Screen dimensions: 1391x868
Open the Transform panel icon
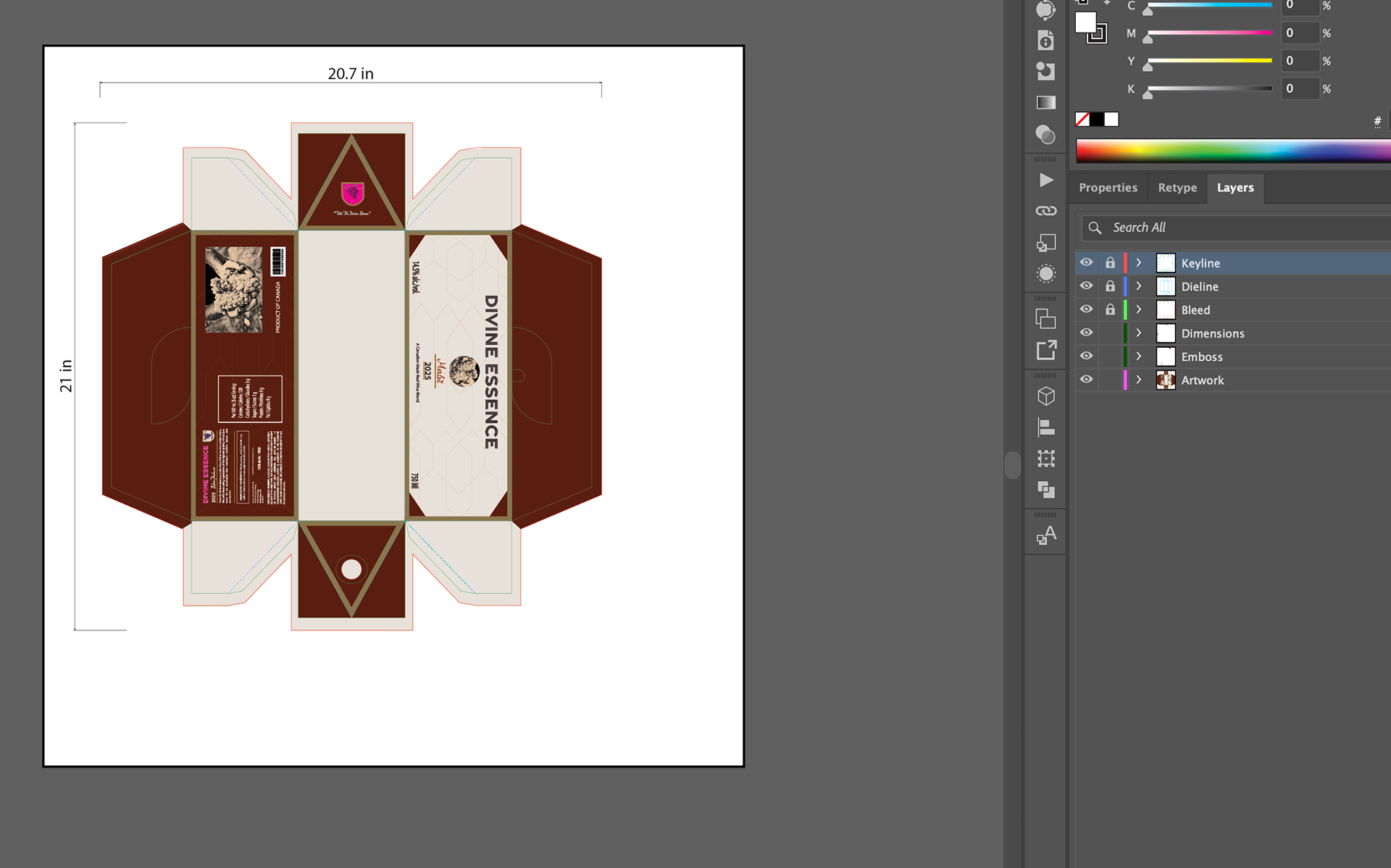[x=1046, y=459]
